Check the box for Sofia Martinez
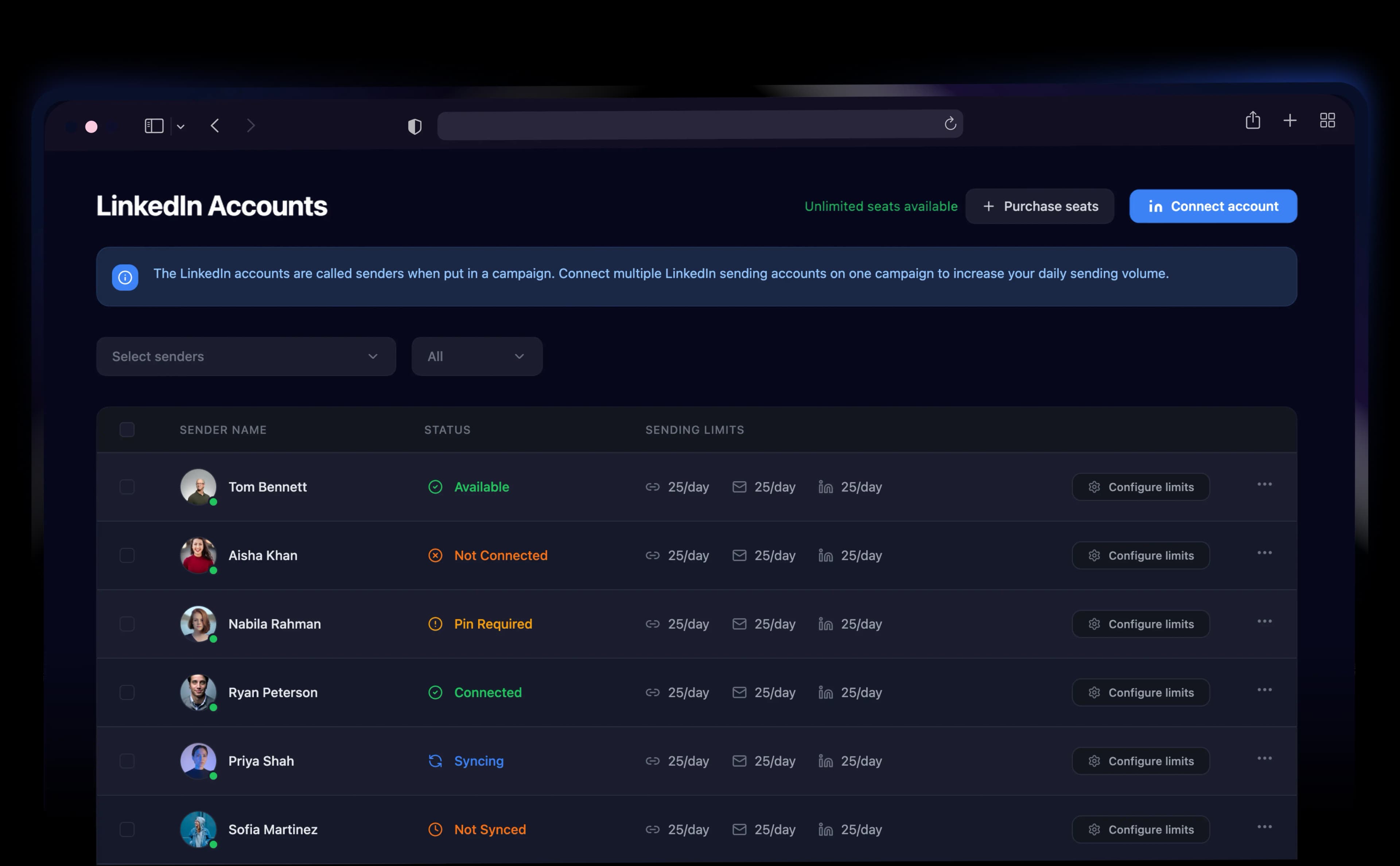The height and width of the screenshot is (866, 1400). [x=127, y=829]
